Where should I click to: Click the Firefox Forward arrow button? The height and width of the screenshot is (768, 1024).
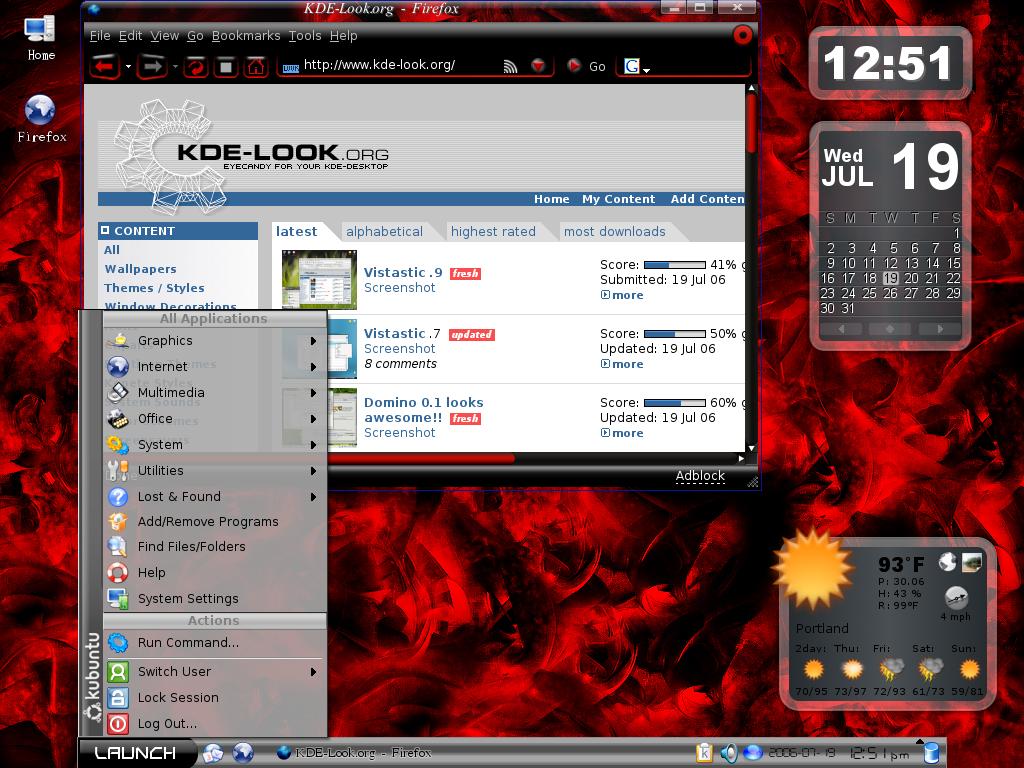point(153,66)
